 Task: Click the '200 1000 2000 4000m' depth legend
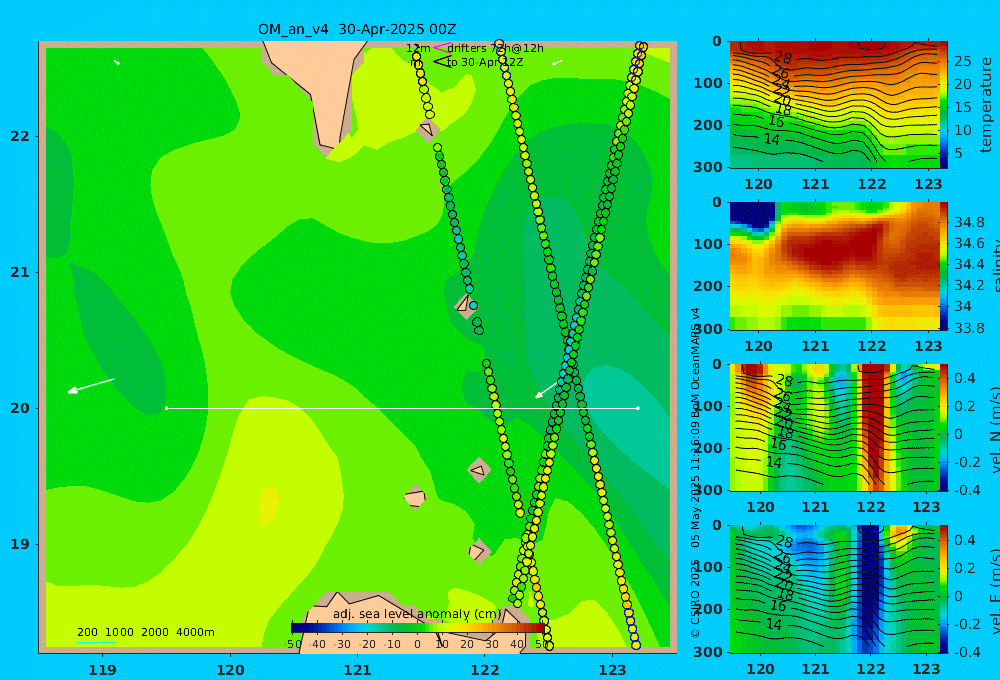click(x=146, y=632)
